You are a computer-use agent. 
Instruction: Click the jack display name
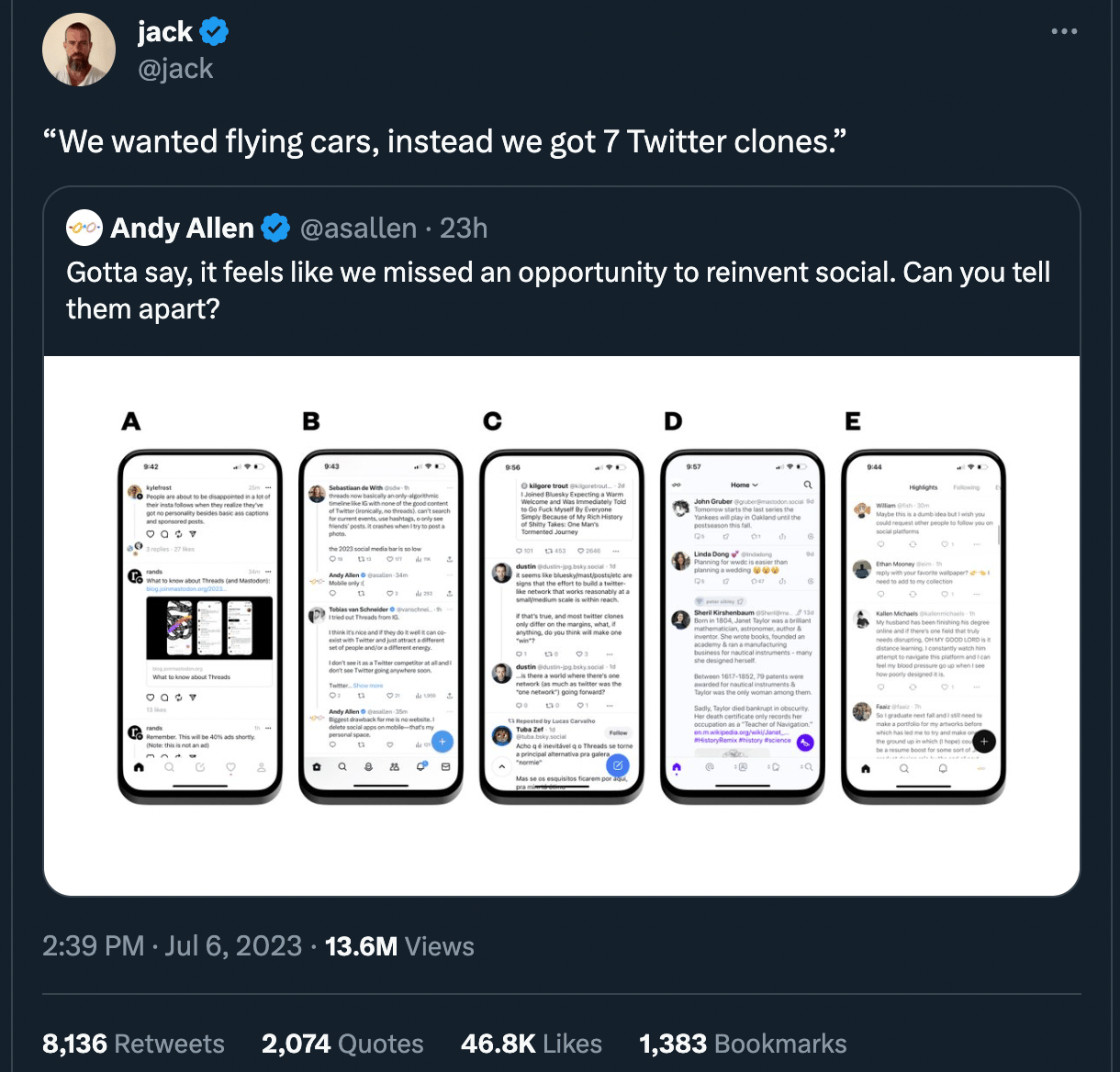(165, 32)
